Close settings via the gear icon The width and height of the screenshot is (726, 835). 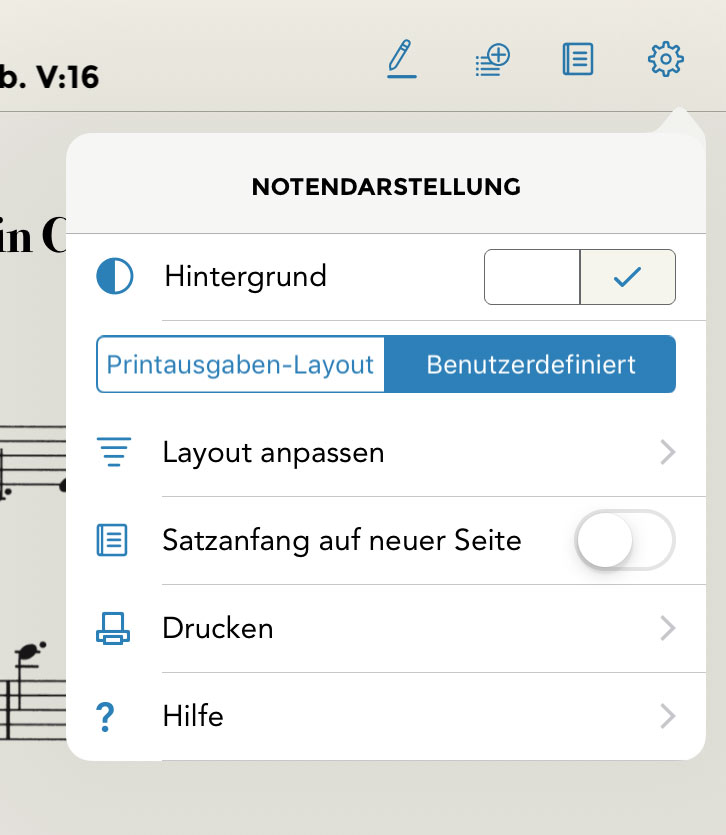665,60
